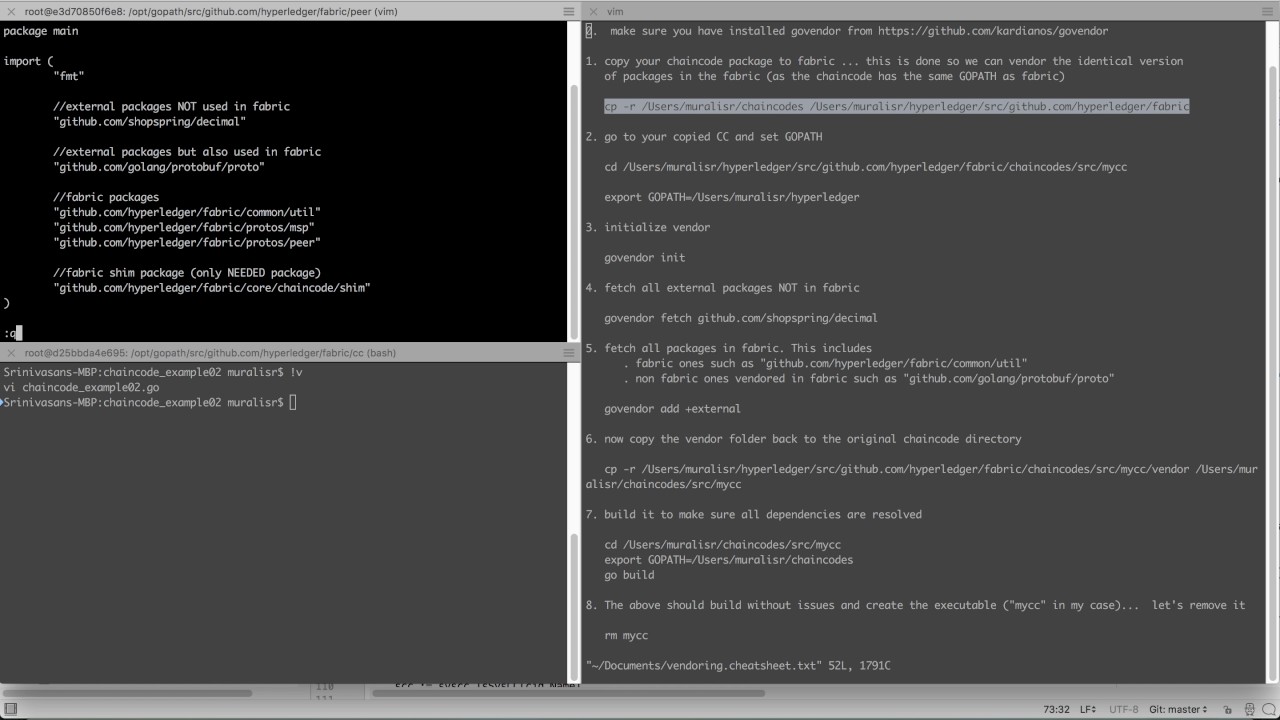Viewport: 1280px width, 720px height.
Task: Close the vim cheatsheet tab
Action: pyautogui.click(x=592, y=10)
